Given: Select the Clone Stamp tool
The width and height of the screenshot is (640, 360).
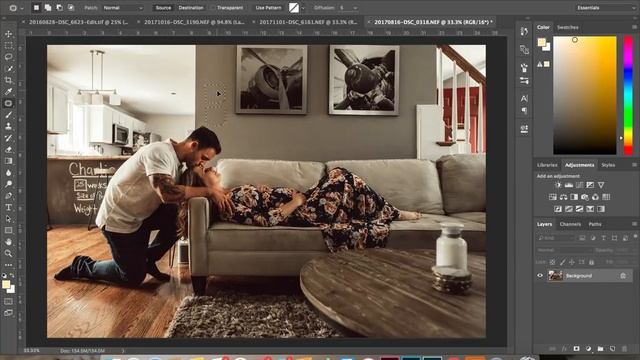Looking at the screenshot, I should [x=8, y=126].
